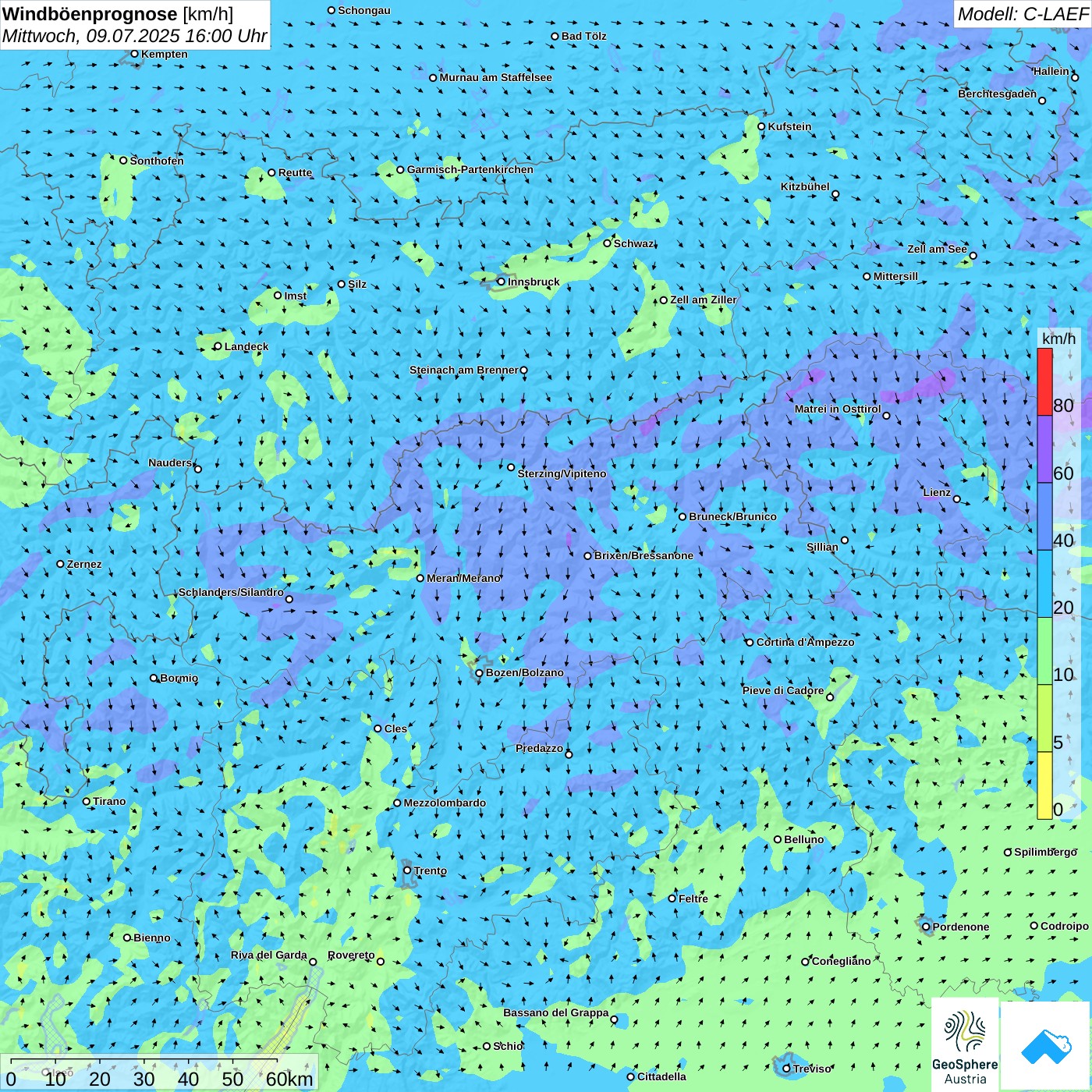
Task: Click the Zell am See marker
Action: [973, 255]
